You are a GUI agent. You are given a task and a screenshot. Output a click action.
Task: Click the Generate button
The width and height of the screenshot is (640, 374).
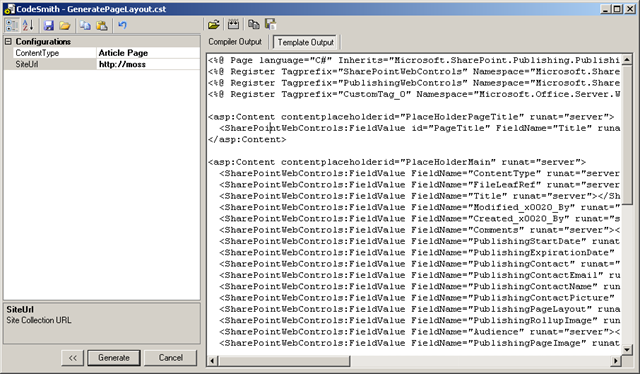(x=114, y=358)
